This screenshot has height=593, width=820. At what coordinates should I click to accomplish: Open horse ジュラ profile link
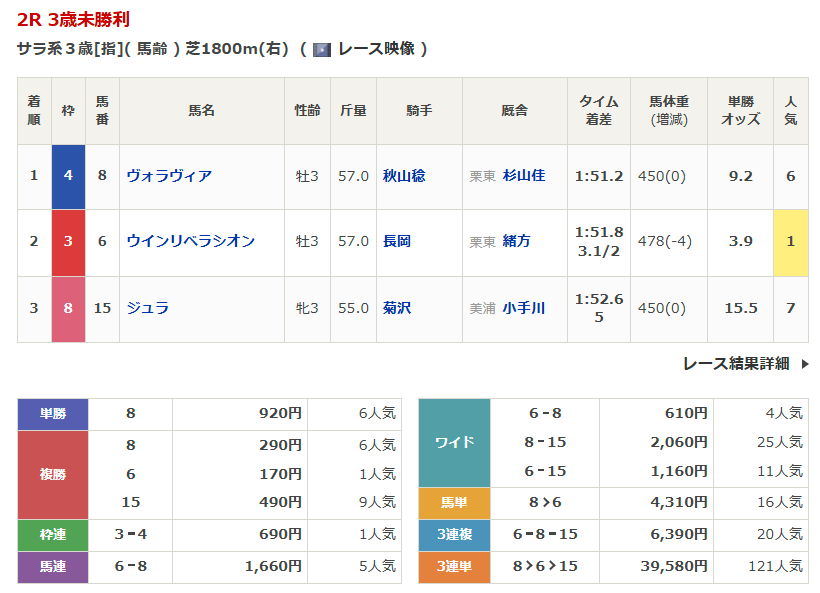point(147,308)
